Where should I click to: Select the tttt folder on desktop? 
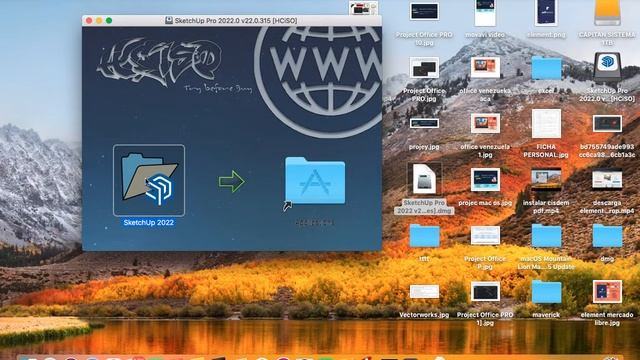tap(424, 236)
